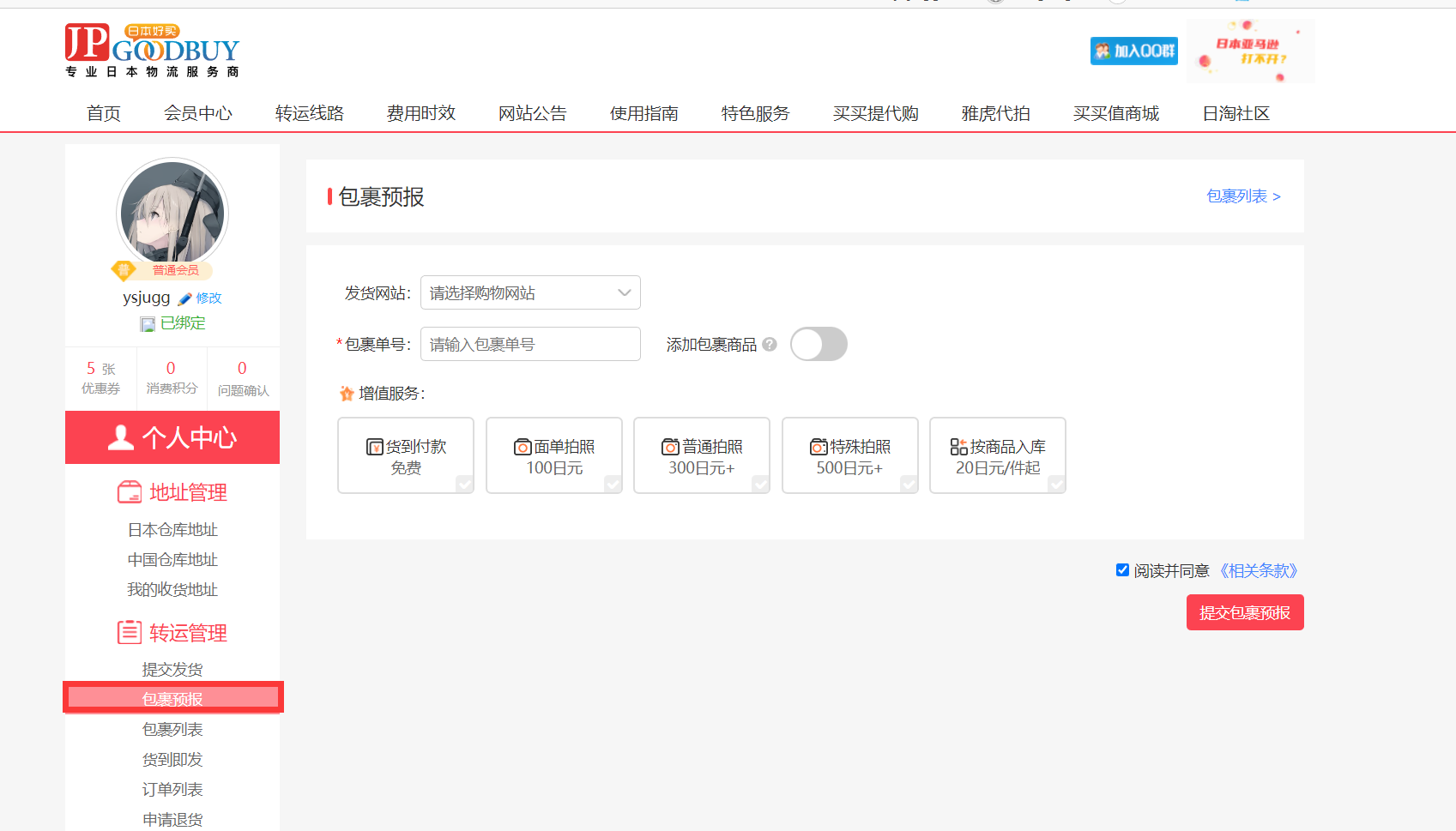
Task: Click the submit package forecast button
Action: 1244,612
